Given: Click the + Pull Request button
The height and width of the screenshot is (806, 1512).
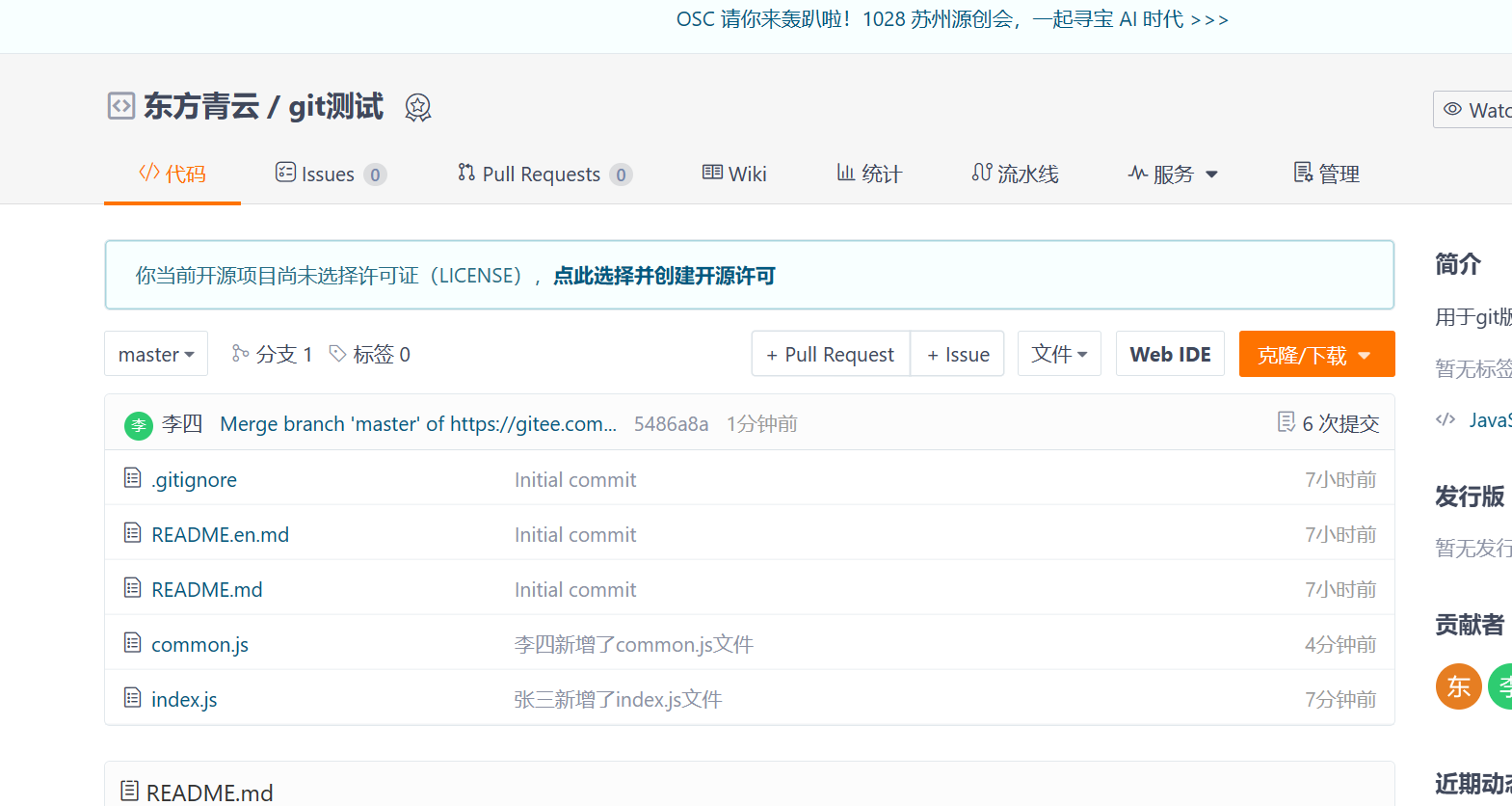Looking at the screenshot, I should (831, 354).
